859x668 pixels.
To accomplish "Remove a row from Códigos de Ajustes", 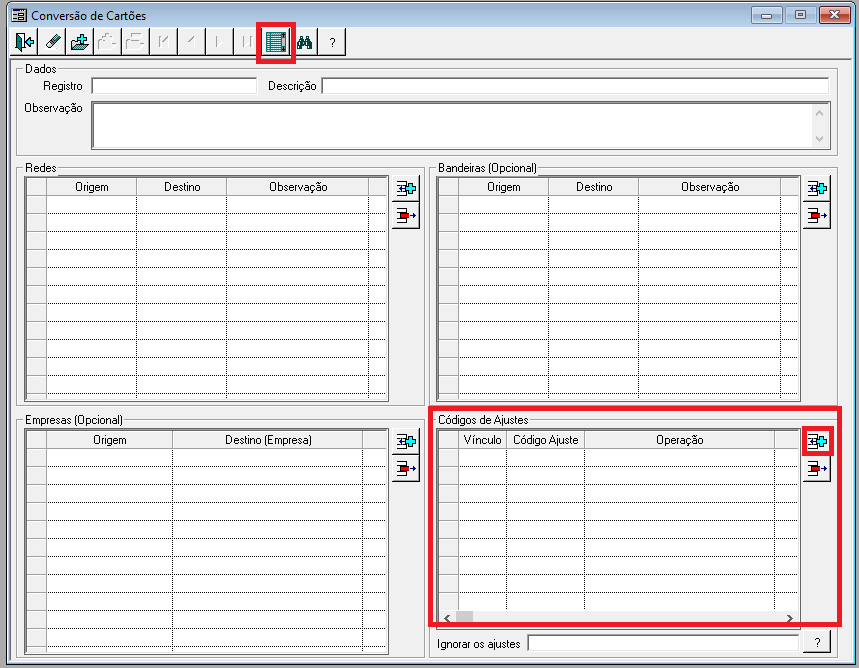I will point(817,469).
